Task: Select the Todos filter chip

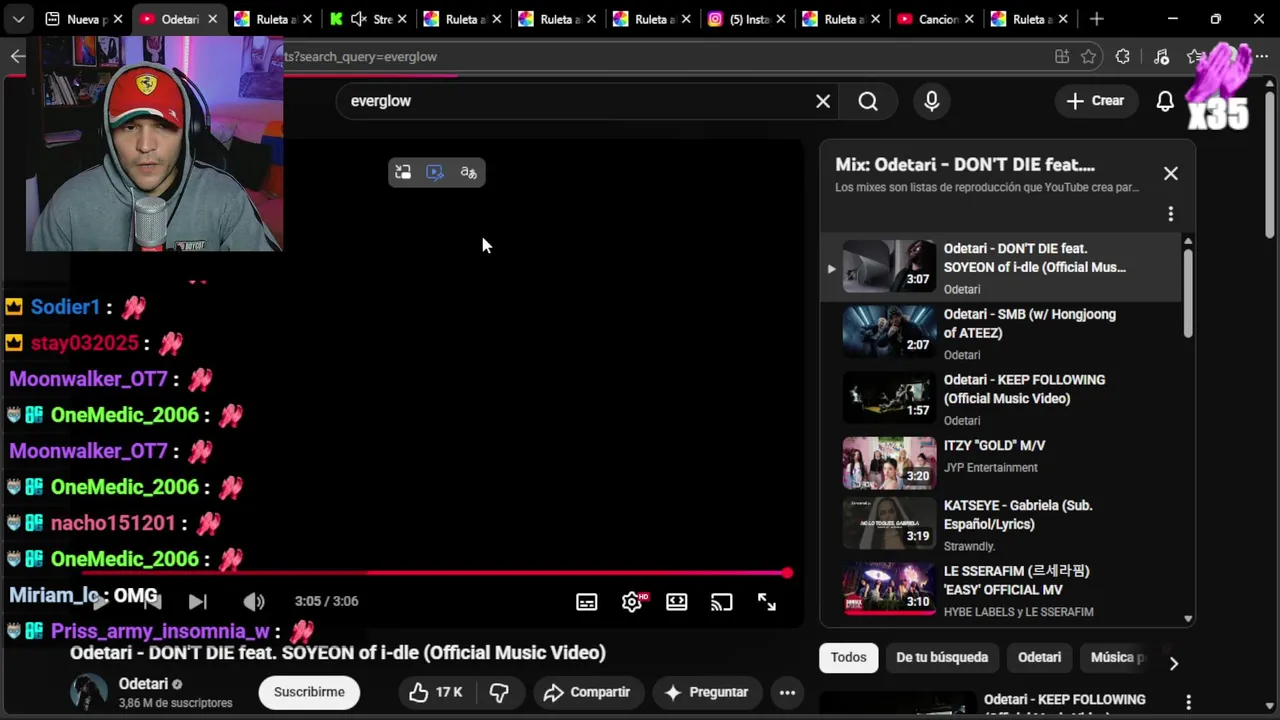Action: click(x=848, y=657)
